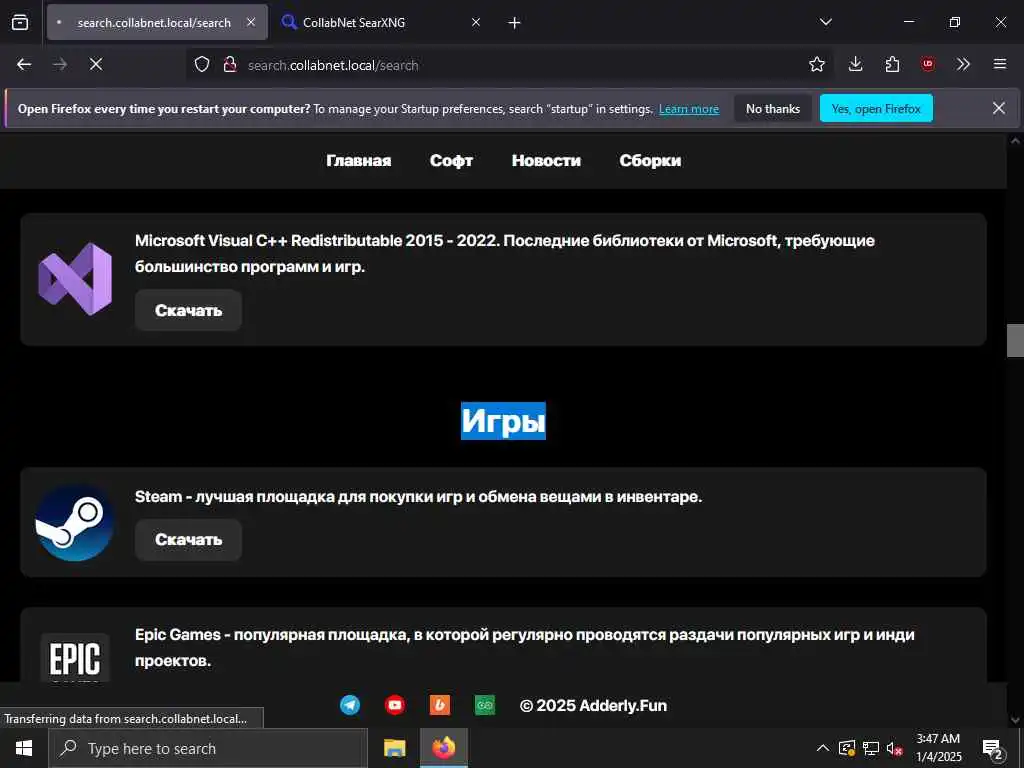
Task: Click the Steam logo
Action: click(x=74, y=522)
